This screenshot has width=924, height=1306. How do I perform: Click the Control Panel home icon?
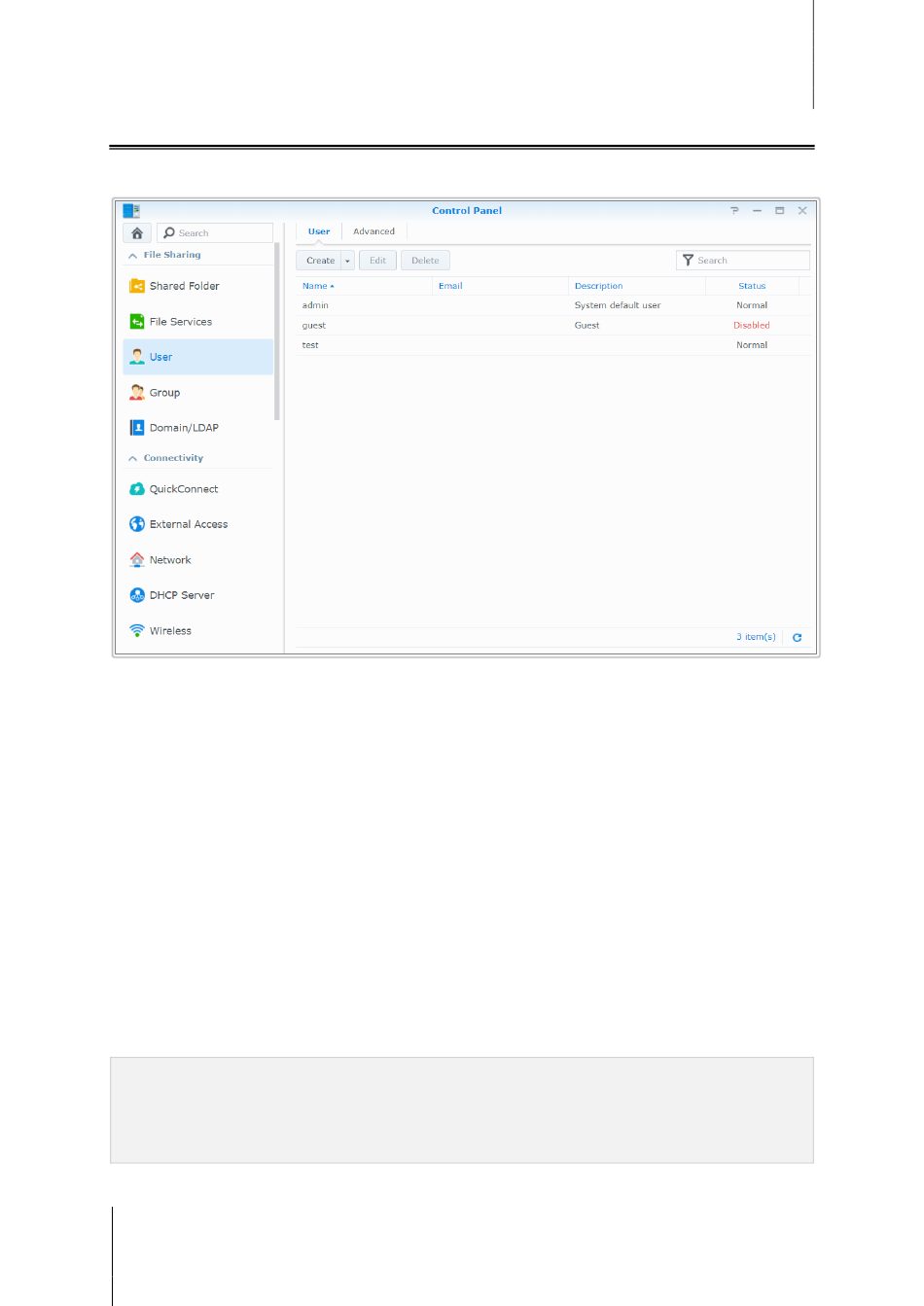(137, 233)
